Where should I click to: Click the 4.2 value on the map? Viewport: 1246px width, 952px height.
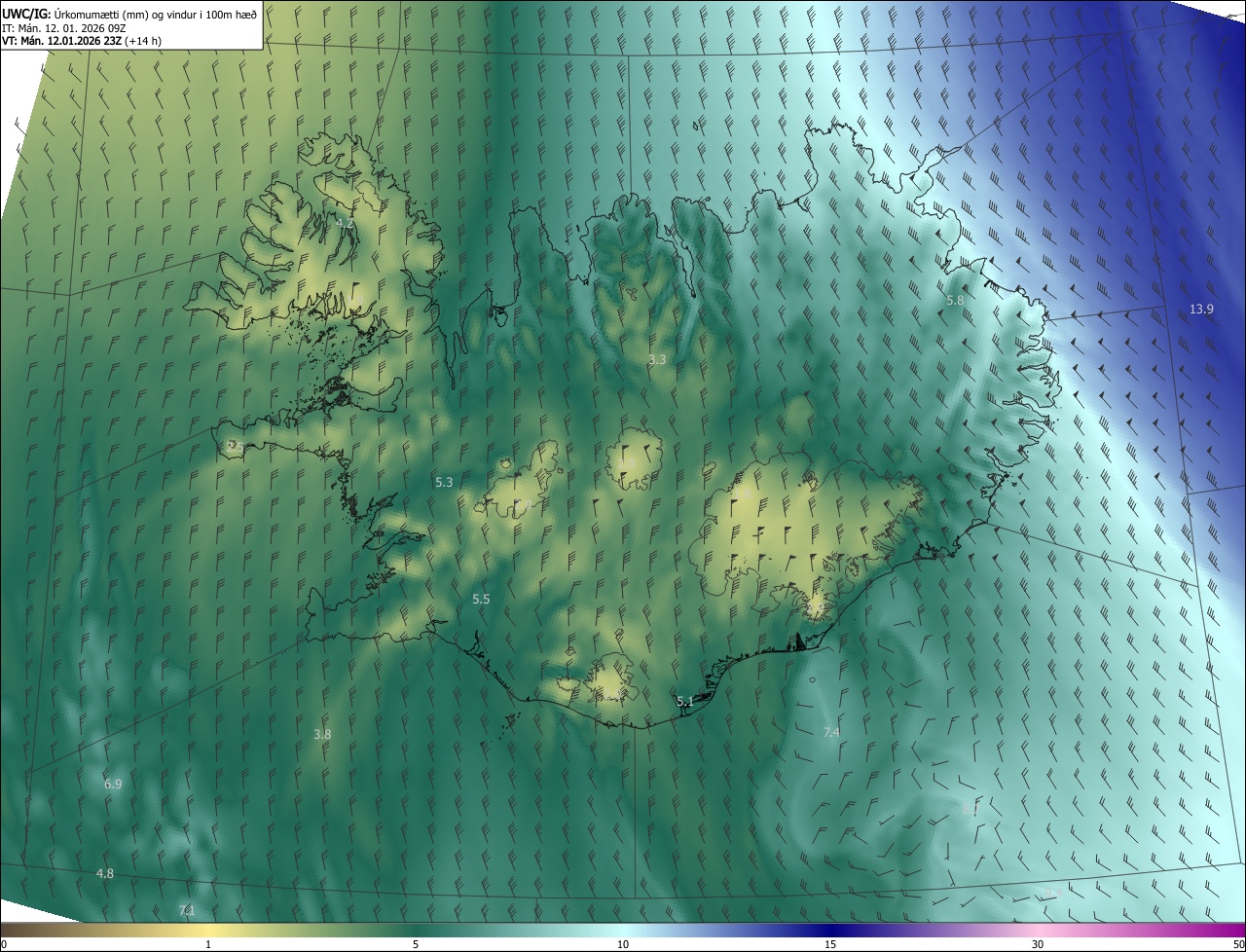345,223
